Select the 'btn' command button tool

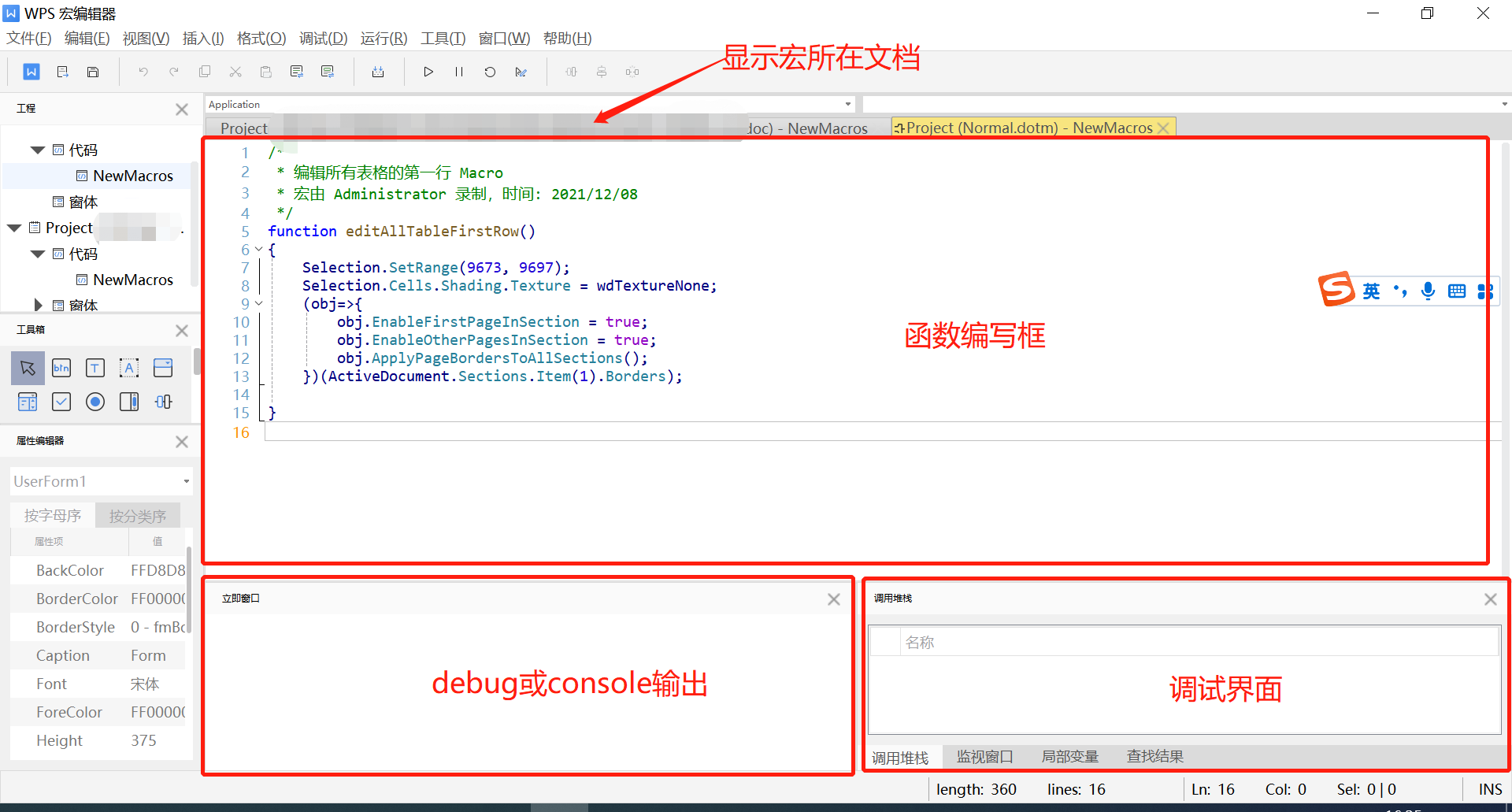pyautogui.click(x=61, y=368)
